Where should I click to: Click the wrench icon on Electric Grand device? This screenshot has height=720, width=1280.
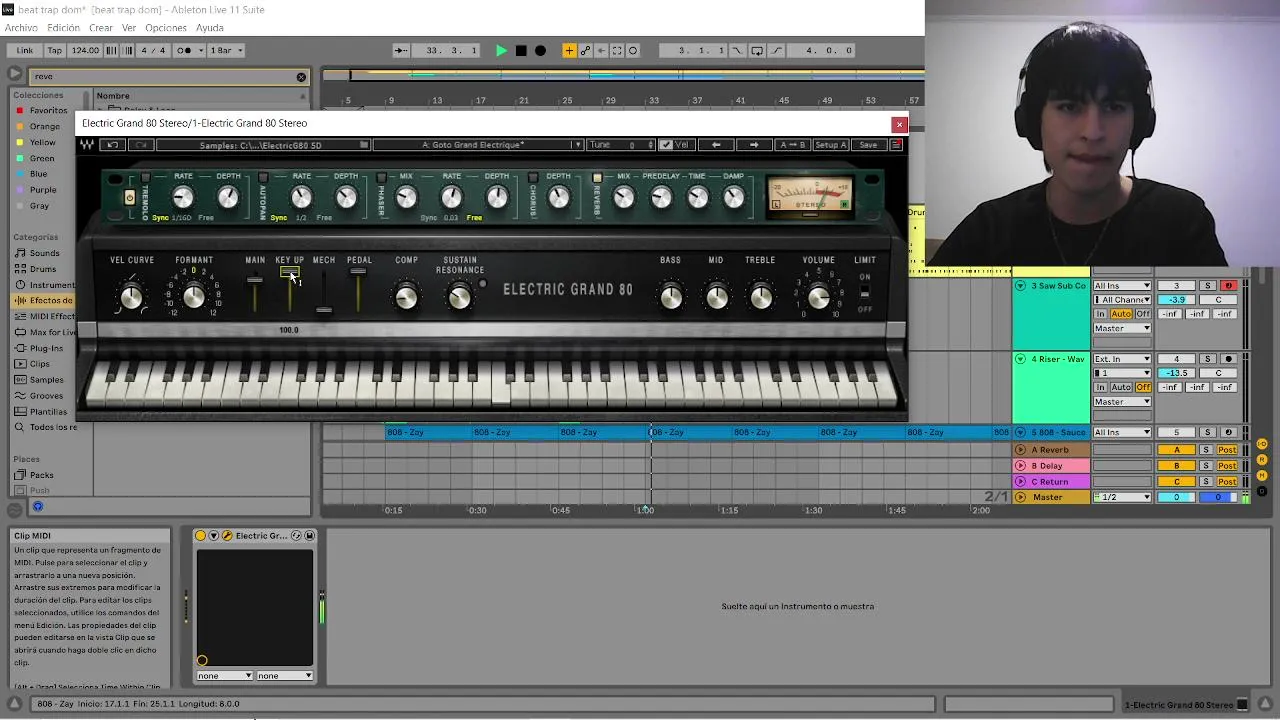coord(227,536)
